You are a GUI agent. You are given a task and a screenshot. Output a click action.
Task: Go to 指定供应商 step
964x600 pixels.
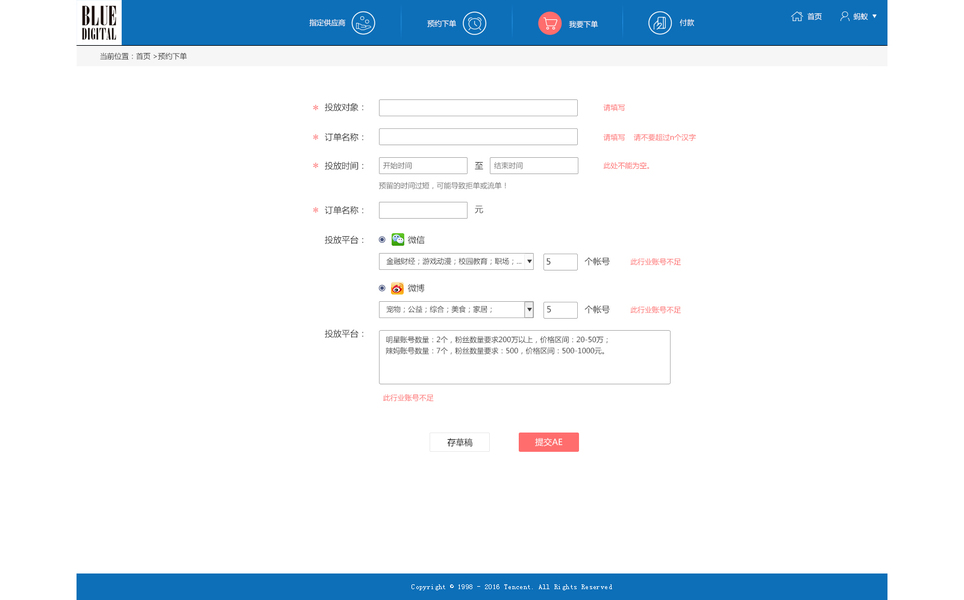tap(327, 23)
